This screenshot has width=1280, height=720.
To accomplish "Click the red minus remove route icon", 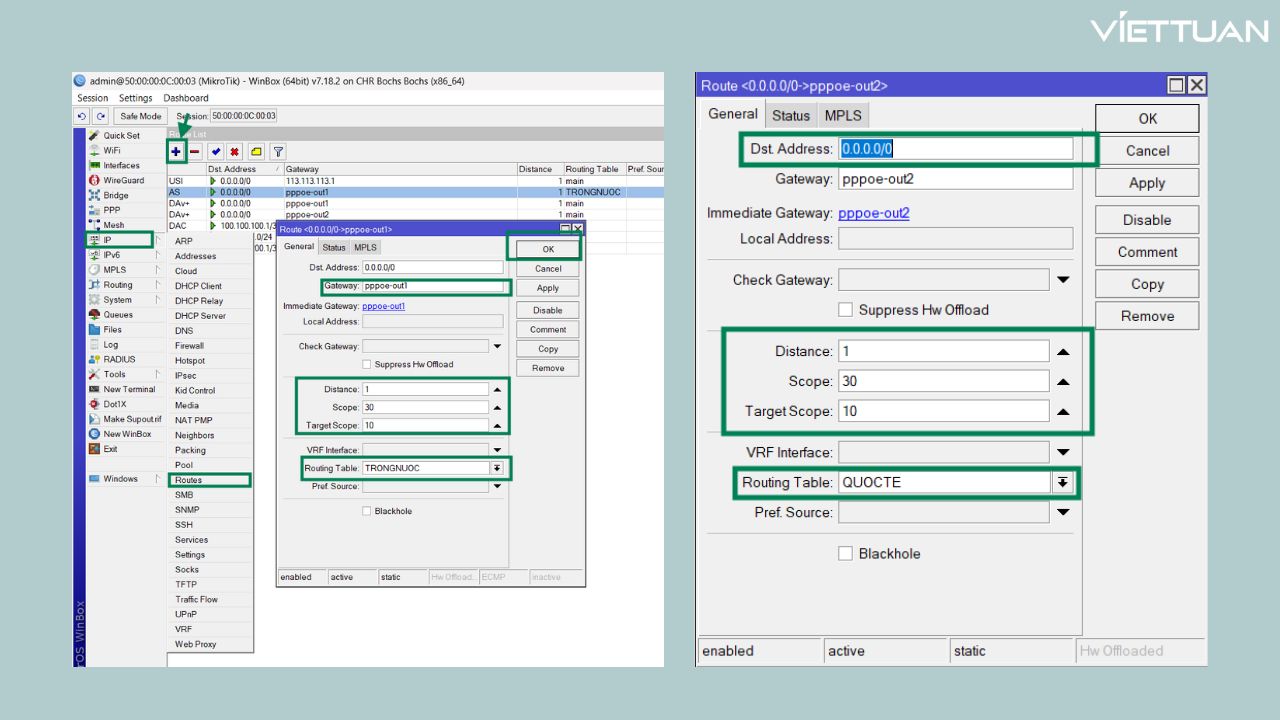I will click(x=195, y=152).
